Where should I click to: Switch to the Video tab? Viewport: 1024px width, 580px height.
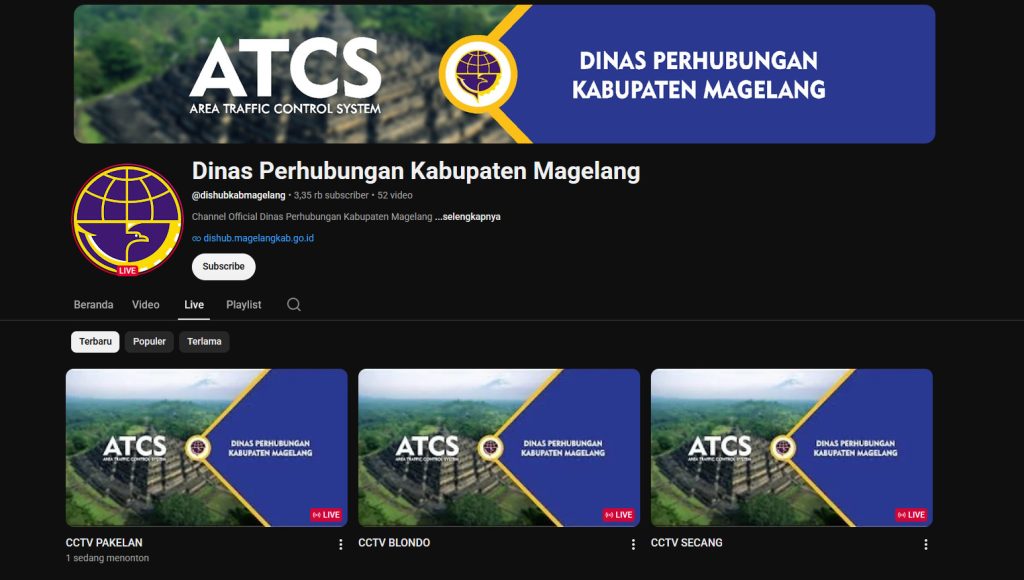pos(146,304)
